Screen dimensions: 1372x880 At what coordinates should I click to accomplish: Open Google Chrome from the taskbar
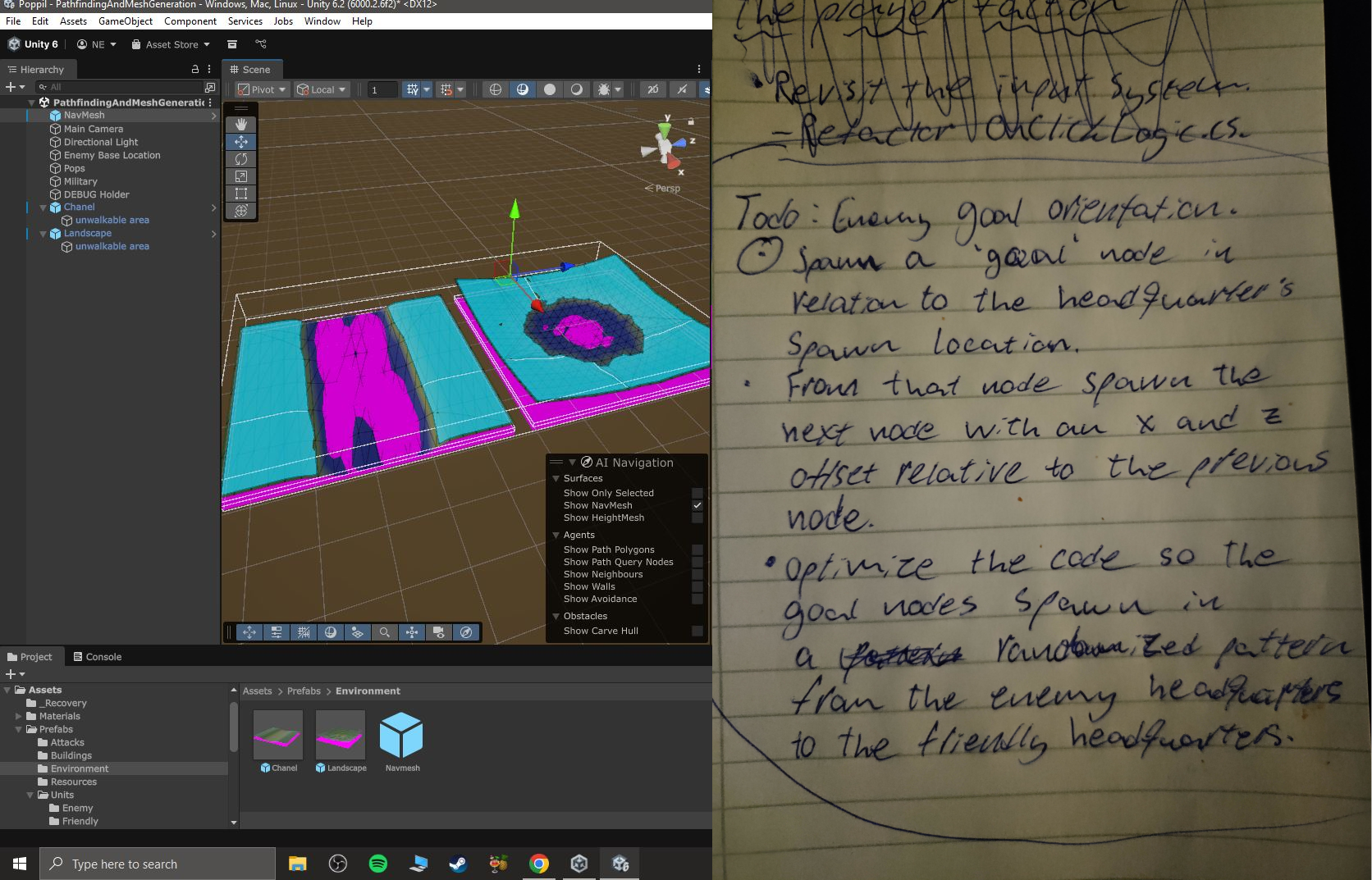coord(539,864)
